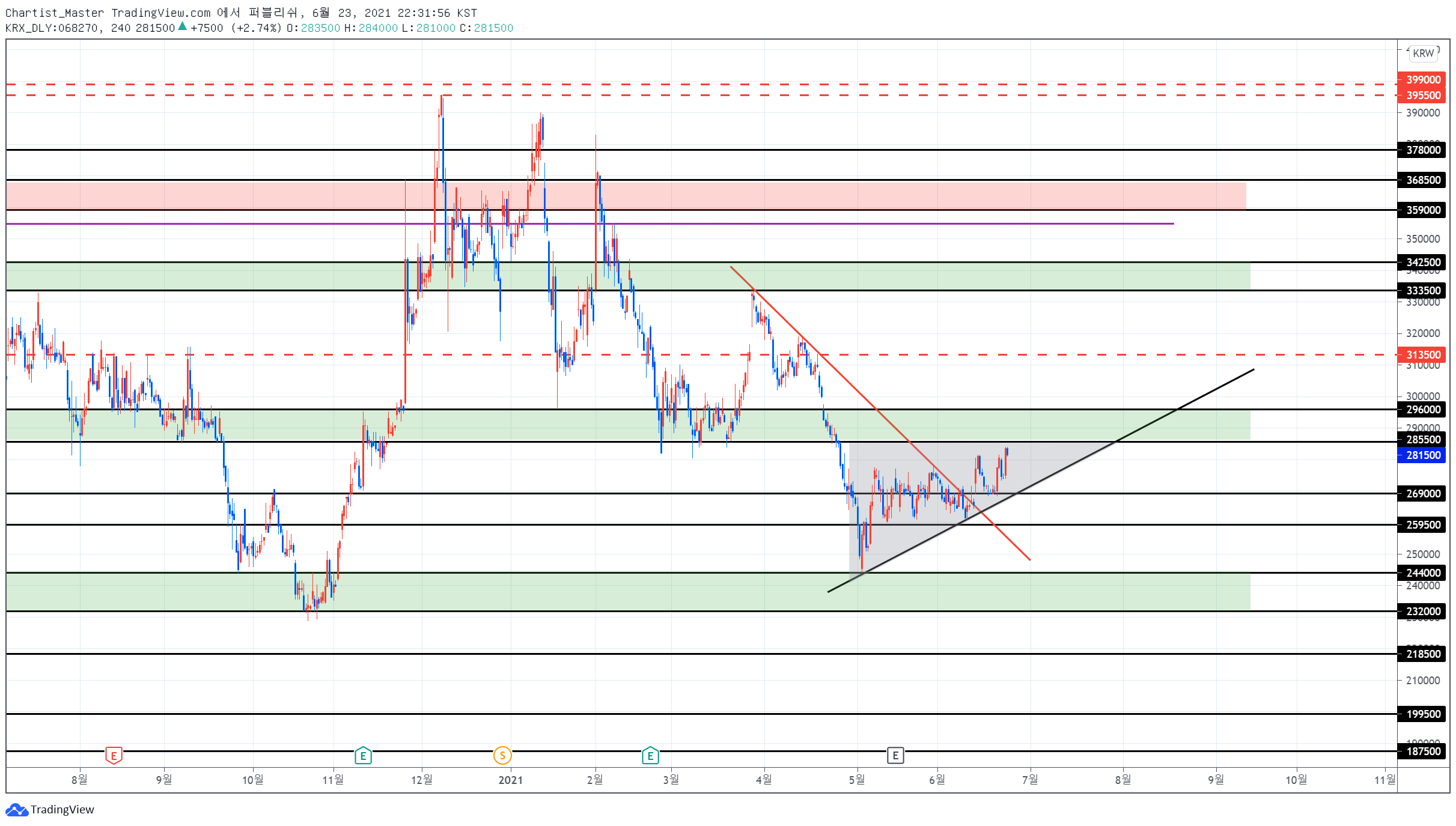Click the red 313500 price level label

[x=1423, y=354]
